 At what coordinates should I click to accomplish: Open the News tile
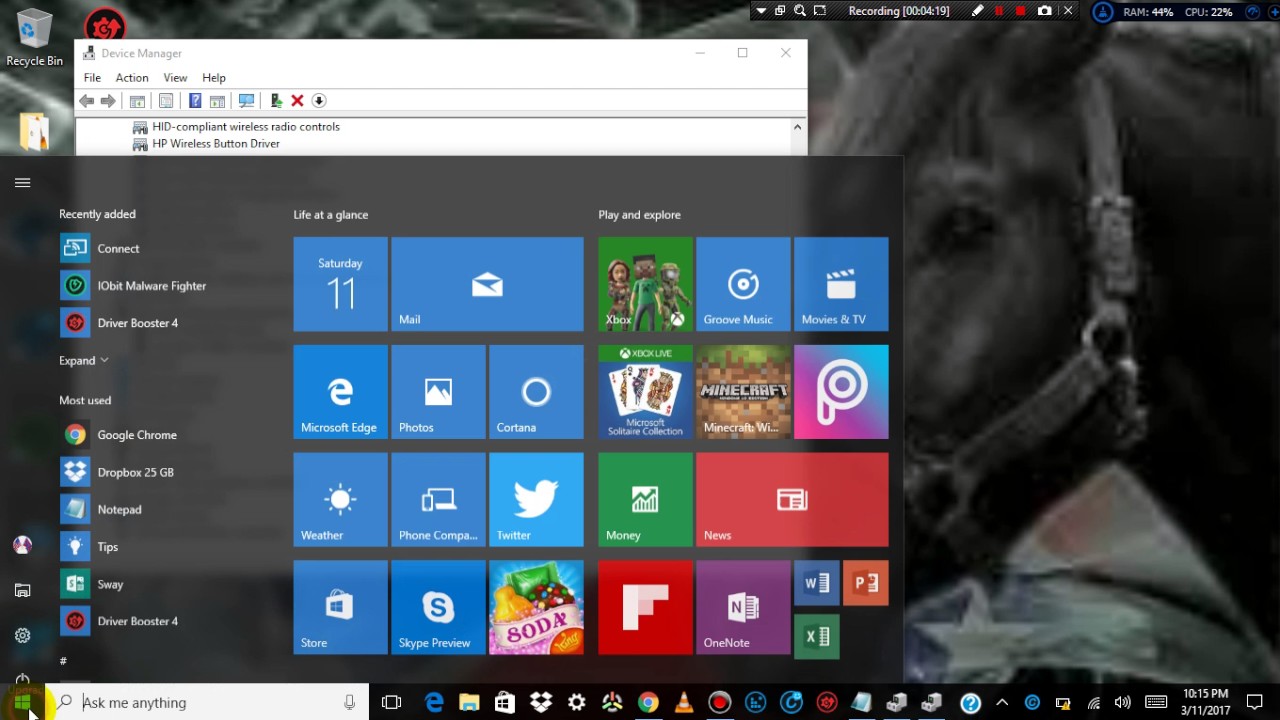click(792, 500)
